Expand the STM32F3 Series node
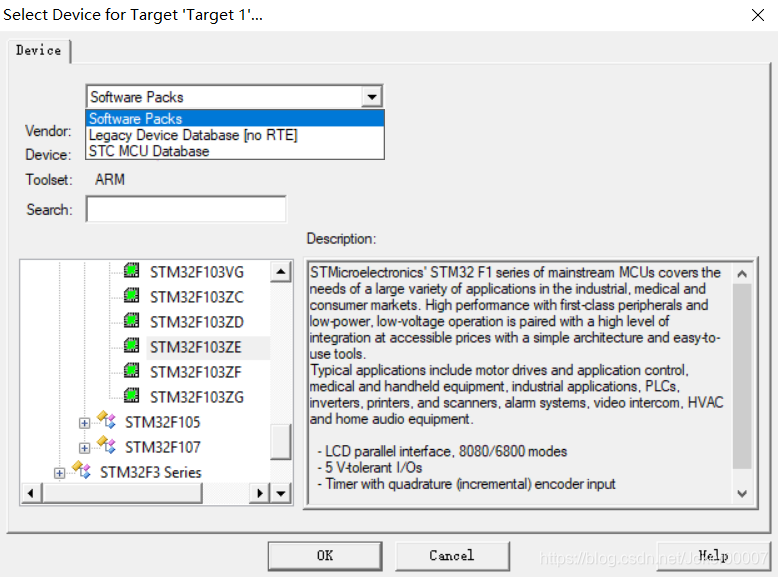Screen dimensions: 778x577 pos(60,473)
